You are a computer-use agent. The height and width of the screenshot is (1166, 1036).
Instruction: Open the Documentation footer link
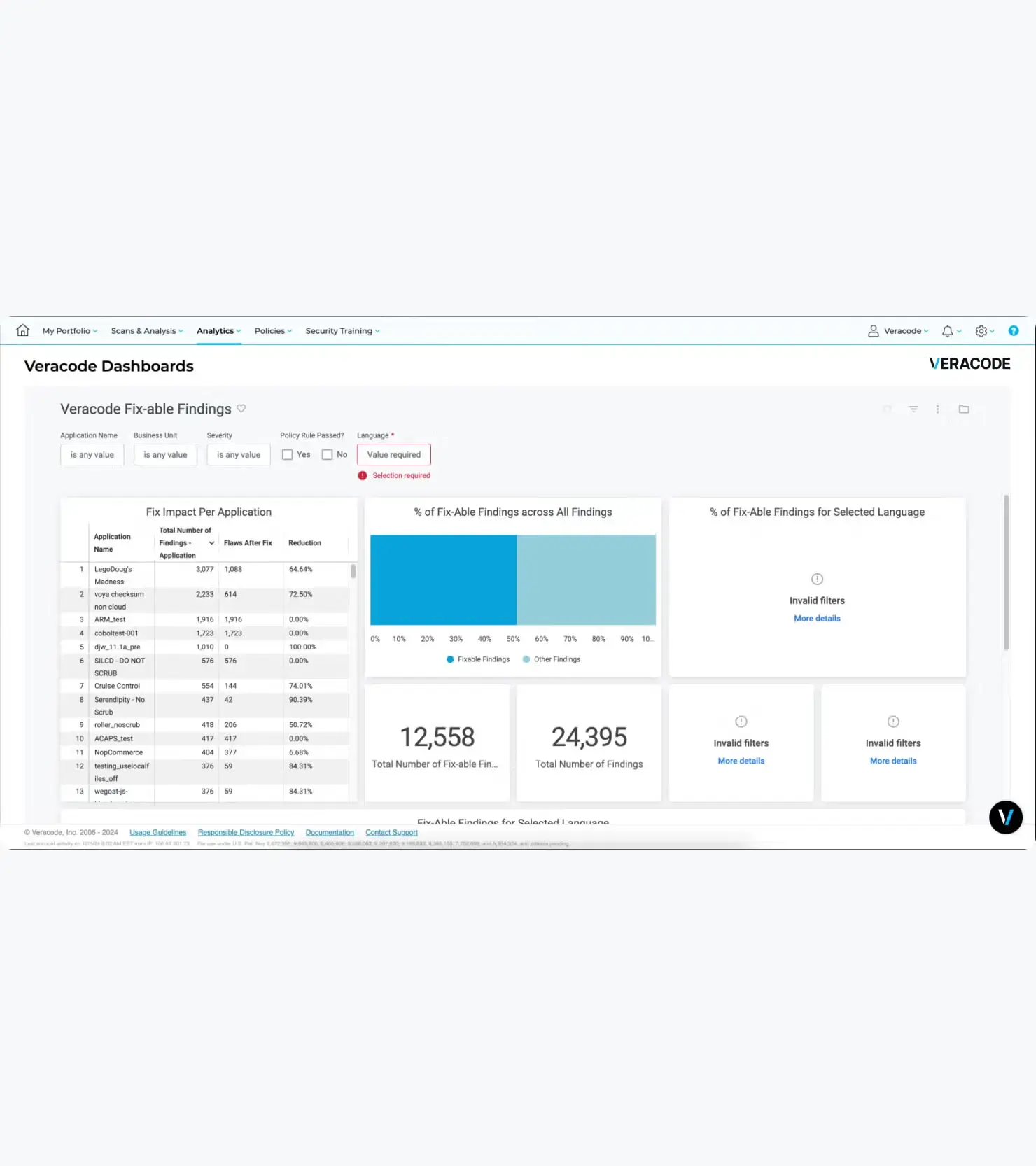point(330,833)
